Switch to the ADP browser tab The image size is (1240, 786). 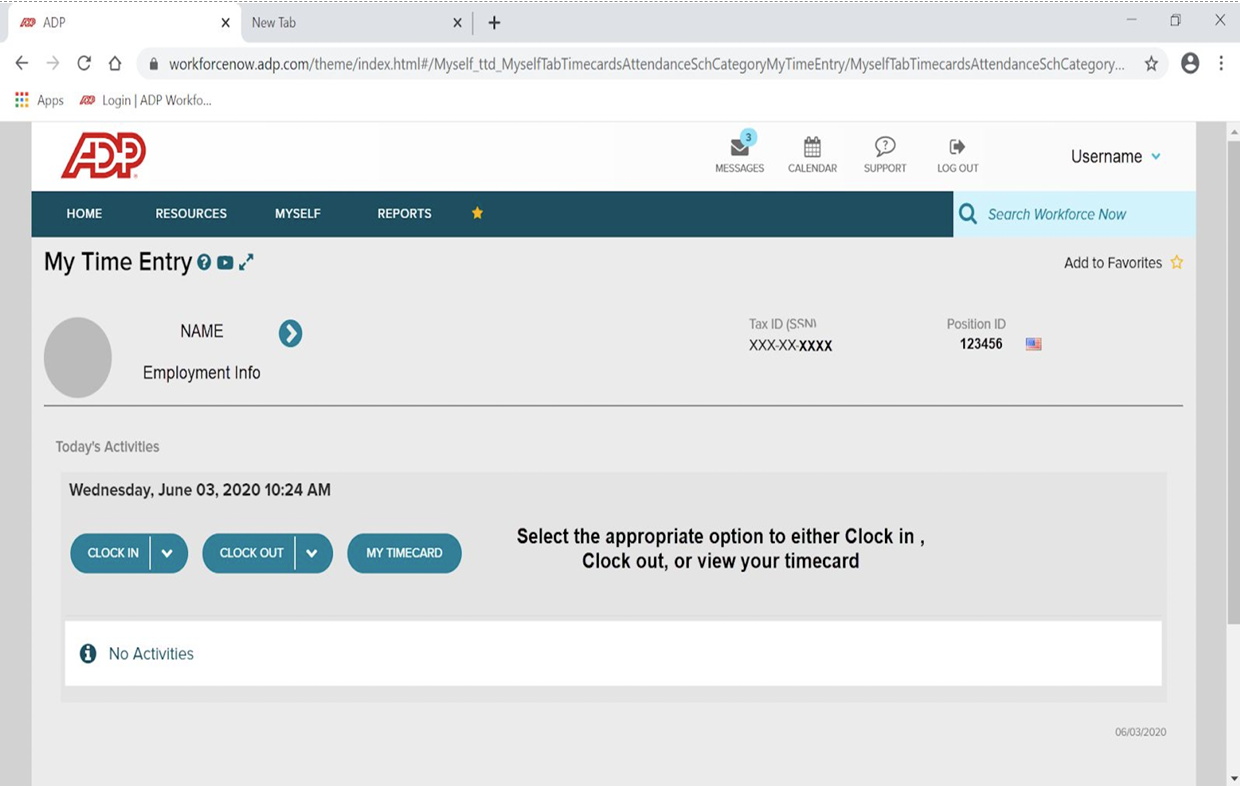click(123, 22)
